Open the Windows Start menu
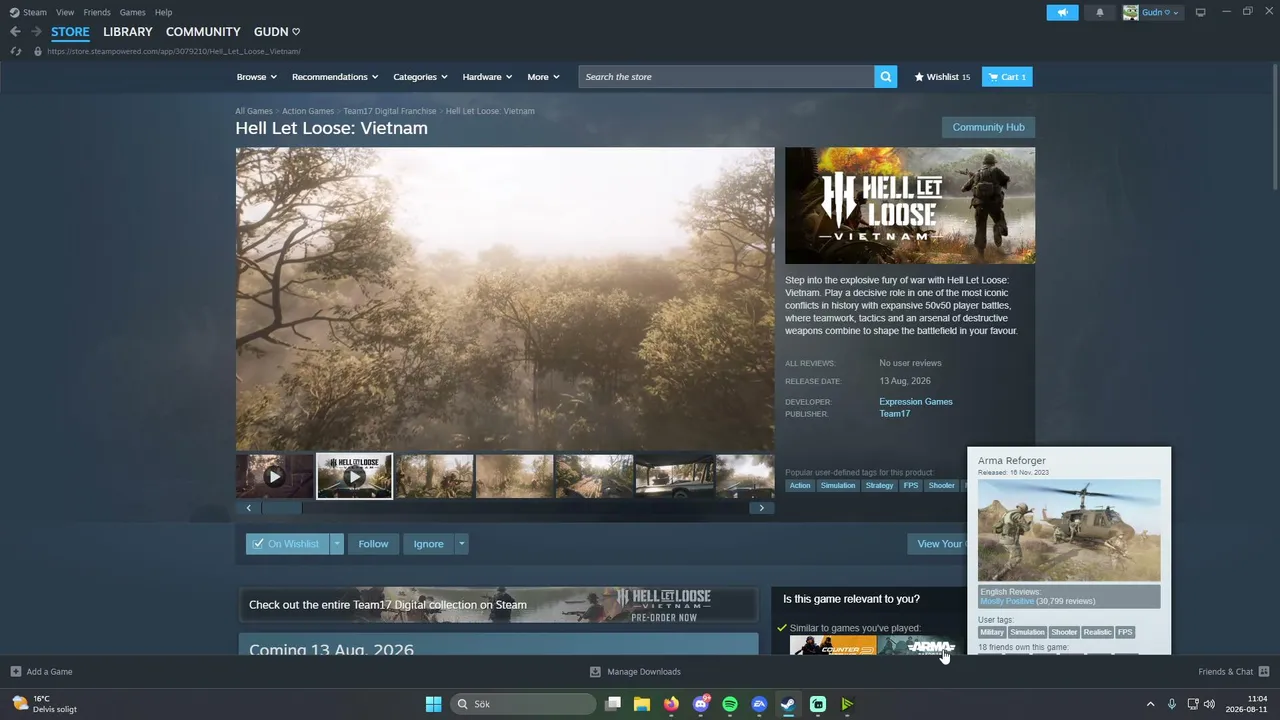 [x=433, y=704]
